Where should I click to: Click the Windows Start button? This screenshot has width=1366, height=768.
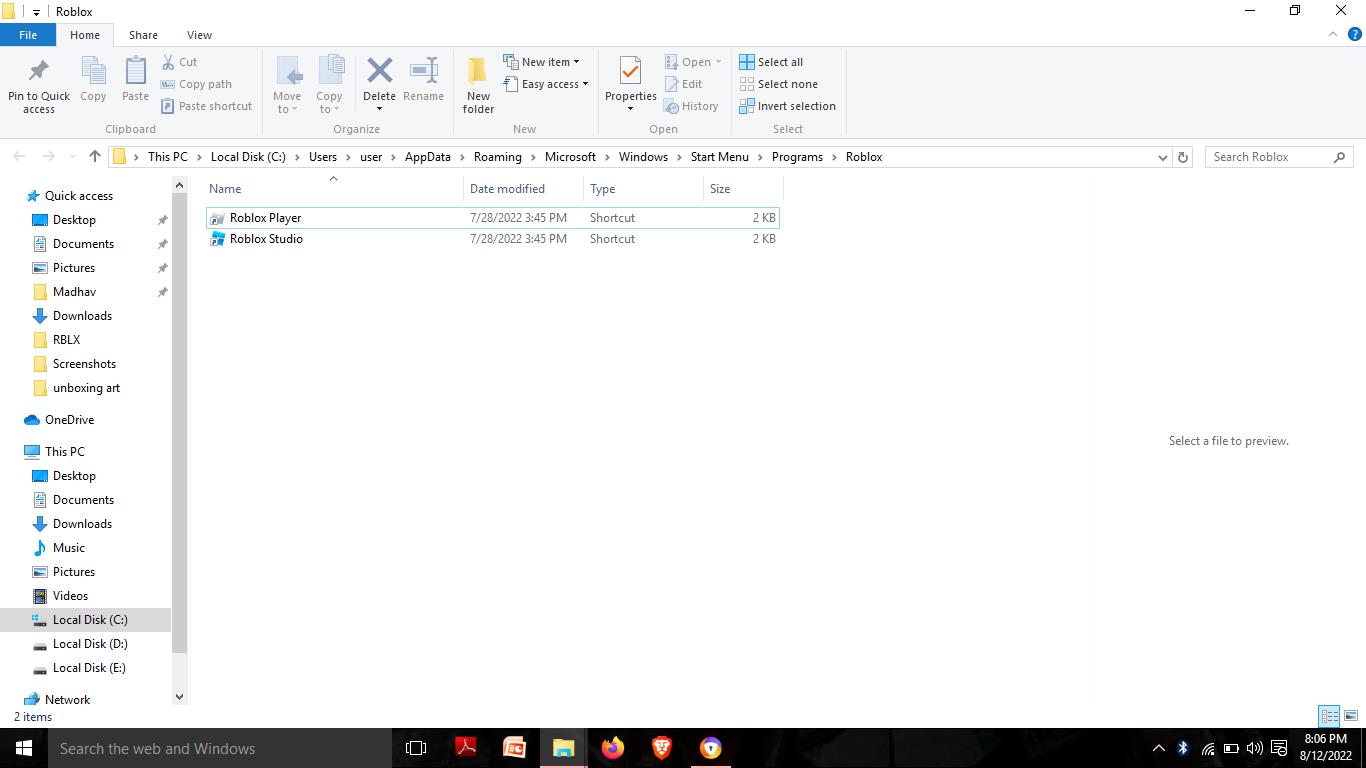pos(24,748)
